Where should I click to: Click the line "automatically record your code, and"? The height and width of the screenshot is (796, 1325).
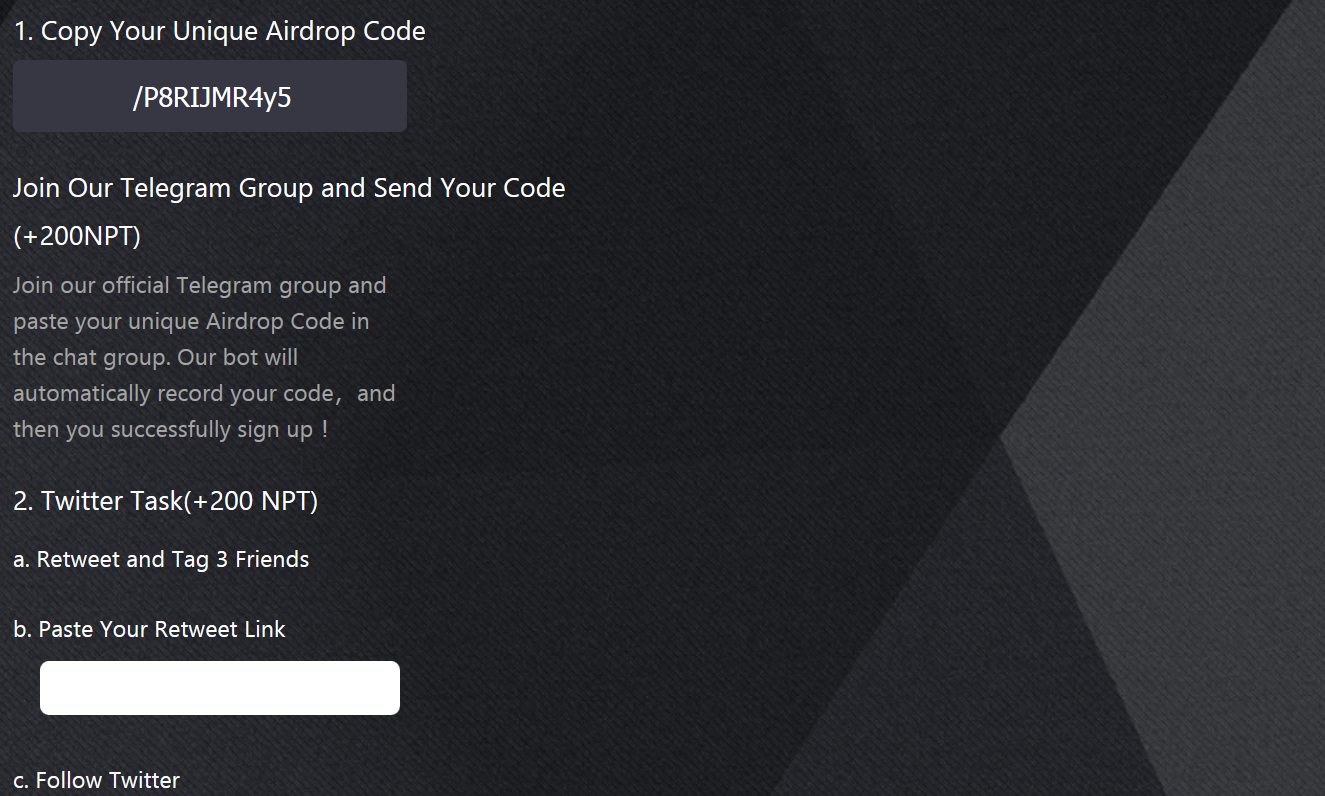click(204, 394)
